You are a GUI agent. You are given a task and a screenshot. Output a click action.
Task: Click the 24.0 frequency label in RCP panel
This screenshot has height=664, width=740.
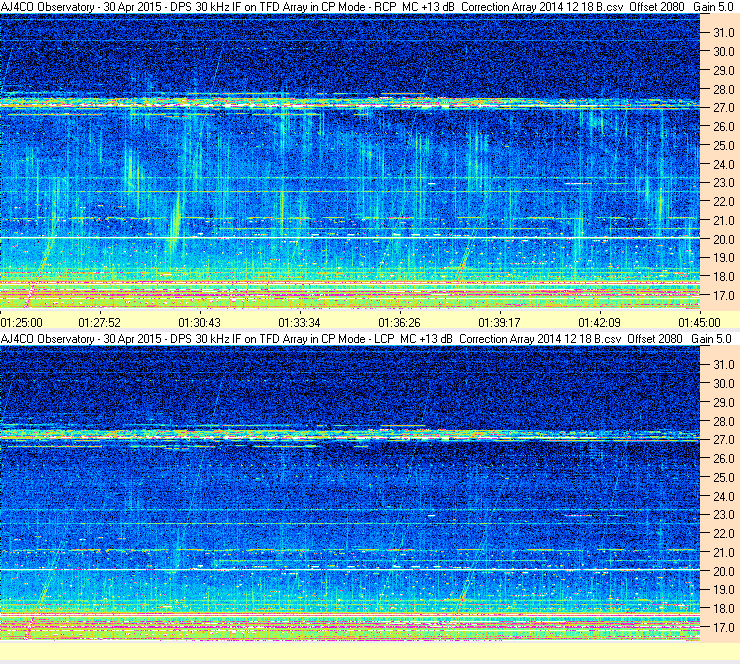(x=722, y=164)
